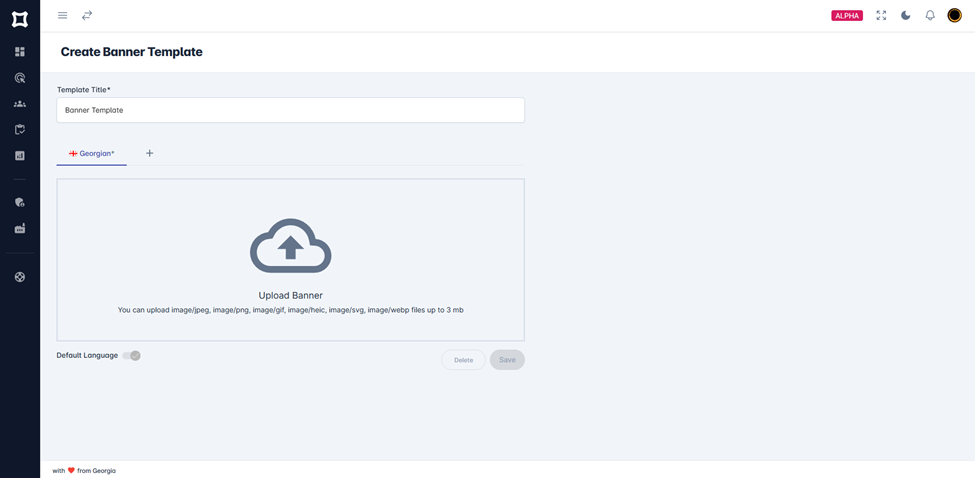Select the Georgian language tab
The height and width of the screenshot is (478, 975).
[91, 153]
